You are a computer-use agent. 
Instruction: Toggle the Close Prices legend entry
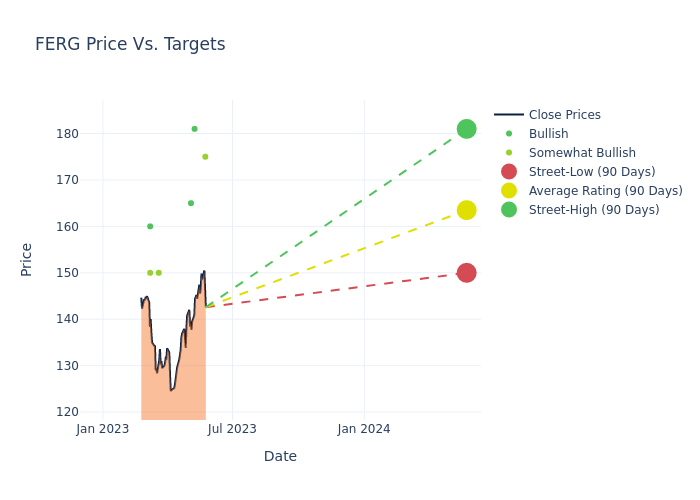point(564,115)
